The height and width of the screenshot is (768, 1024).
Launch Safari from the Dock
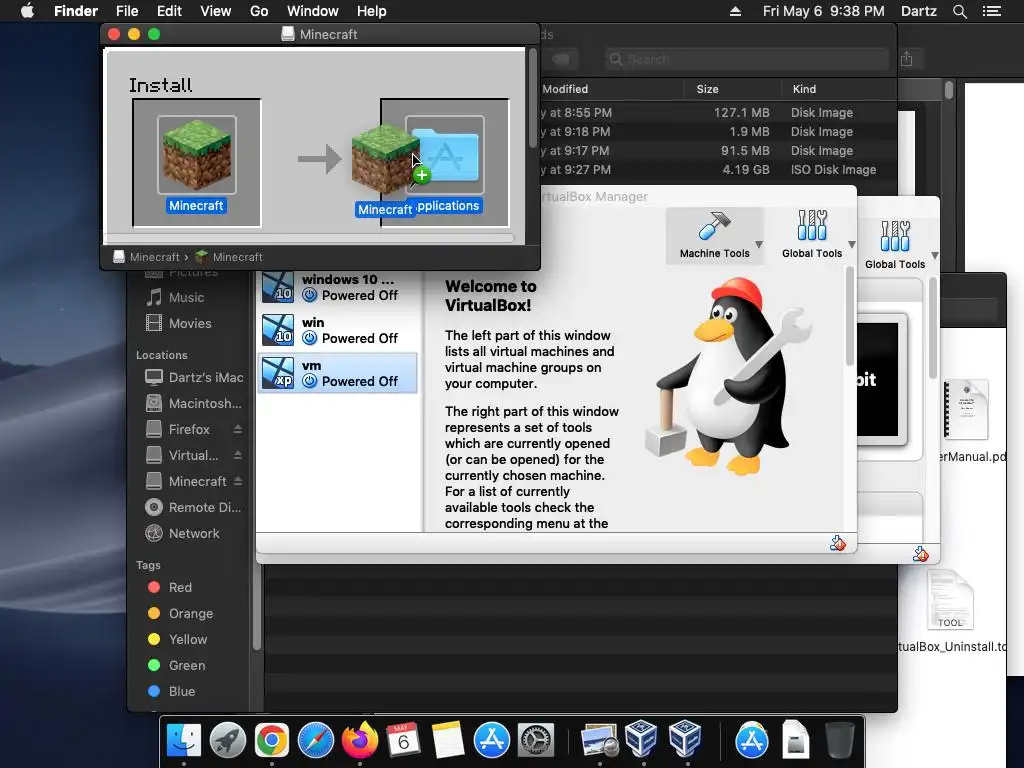[x=315, y=741]
